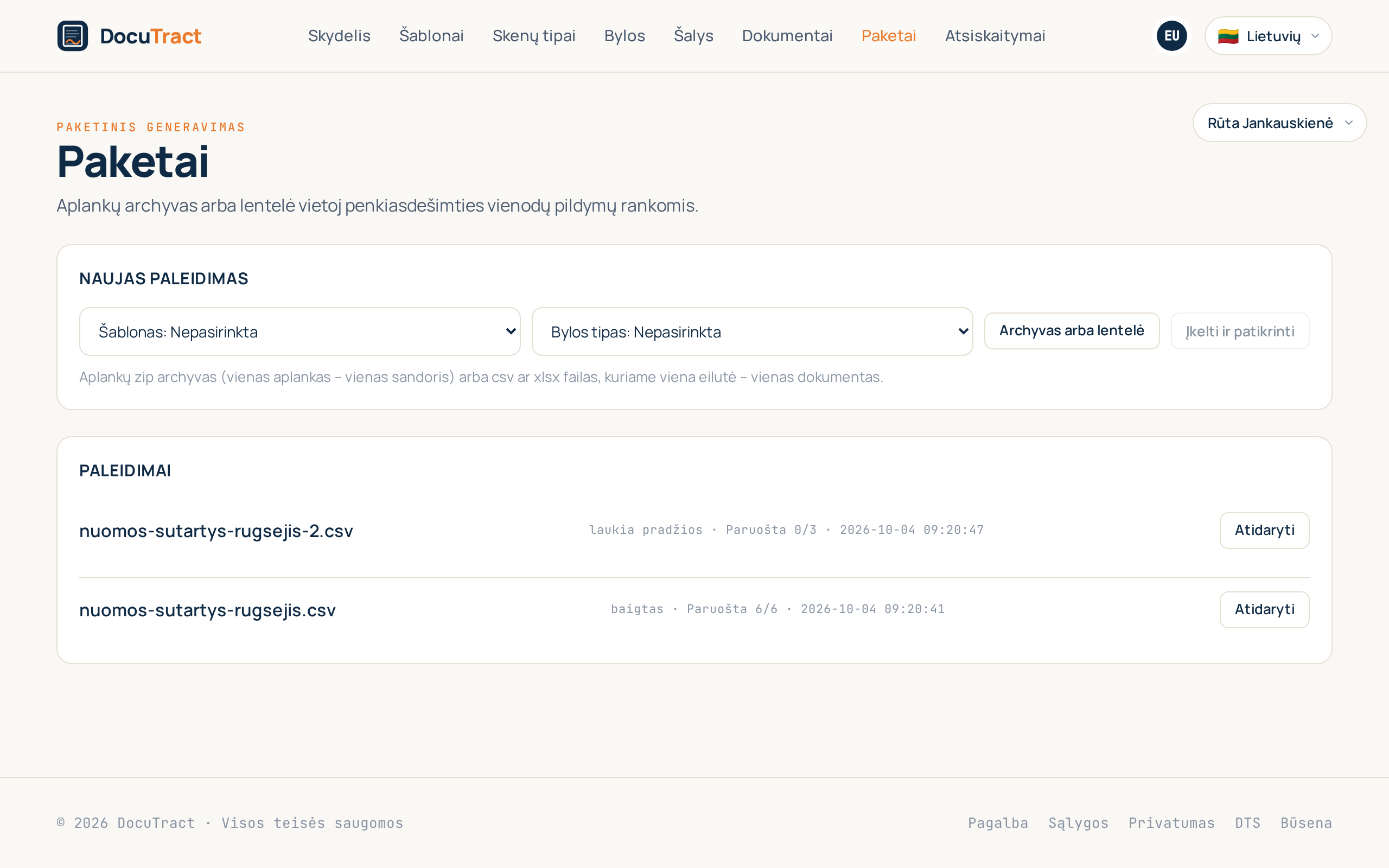Click the file name nuomos-sutartys-rugsejis-2.csv
The width and height of the screenshot is (1389, 868).
[216, 531]
